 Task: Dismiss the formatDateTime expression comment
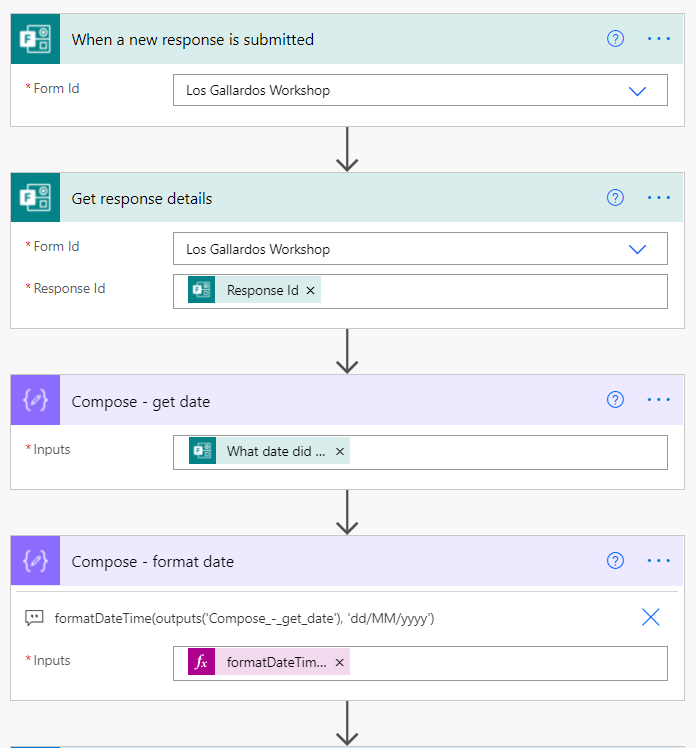(650, 618)
